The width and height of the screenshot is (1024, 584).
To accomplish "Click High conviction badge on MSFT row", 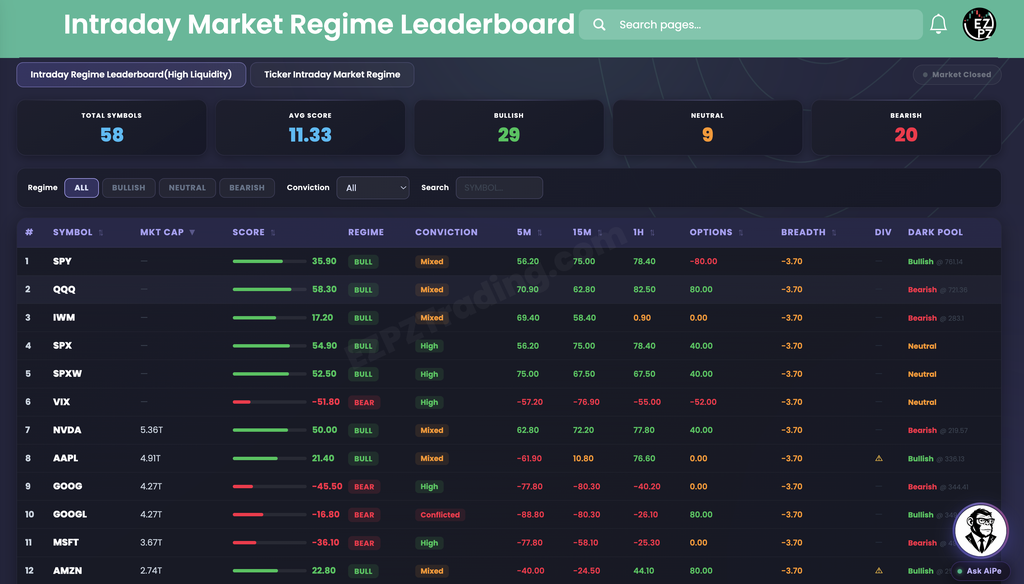I will click(429, 543).
